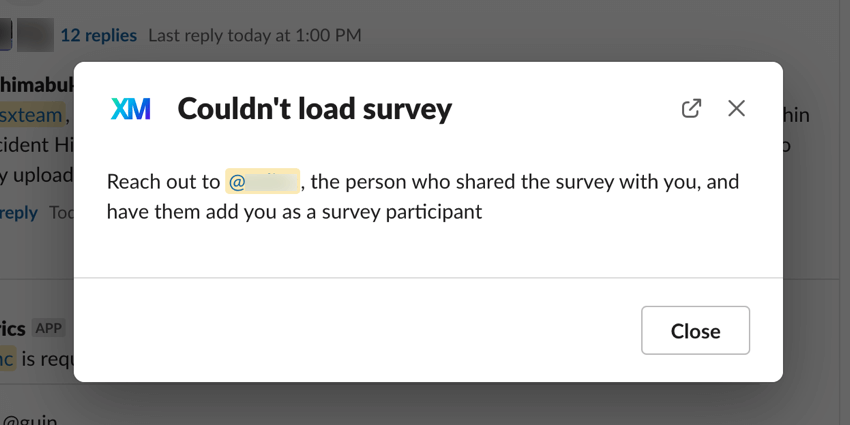Open the survey dialog in a new window
The width and height of the screenshot is (850, 425).
click(691, 108)
